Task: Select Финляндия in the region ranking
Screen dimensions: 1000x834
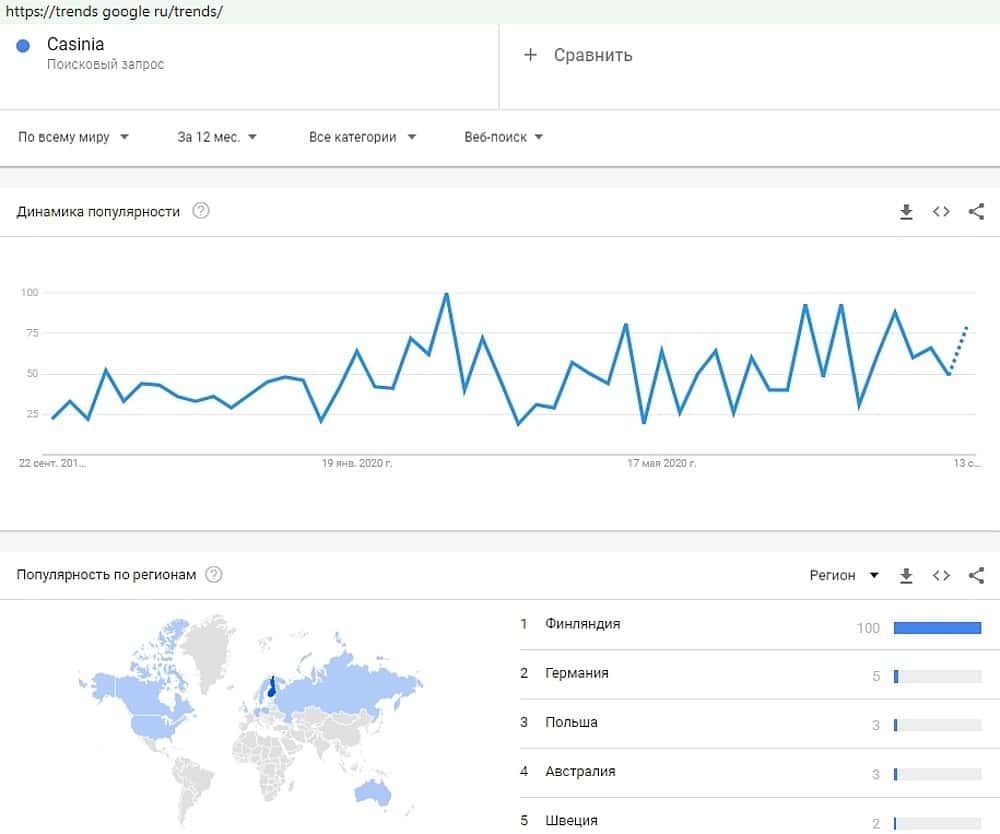Action: click(583, 624)
